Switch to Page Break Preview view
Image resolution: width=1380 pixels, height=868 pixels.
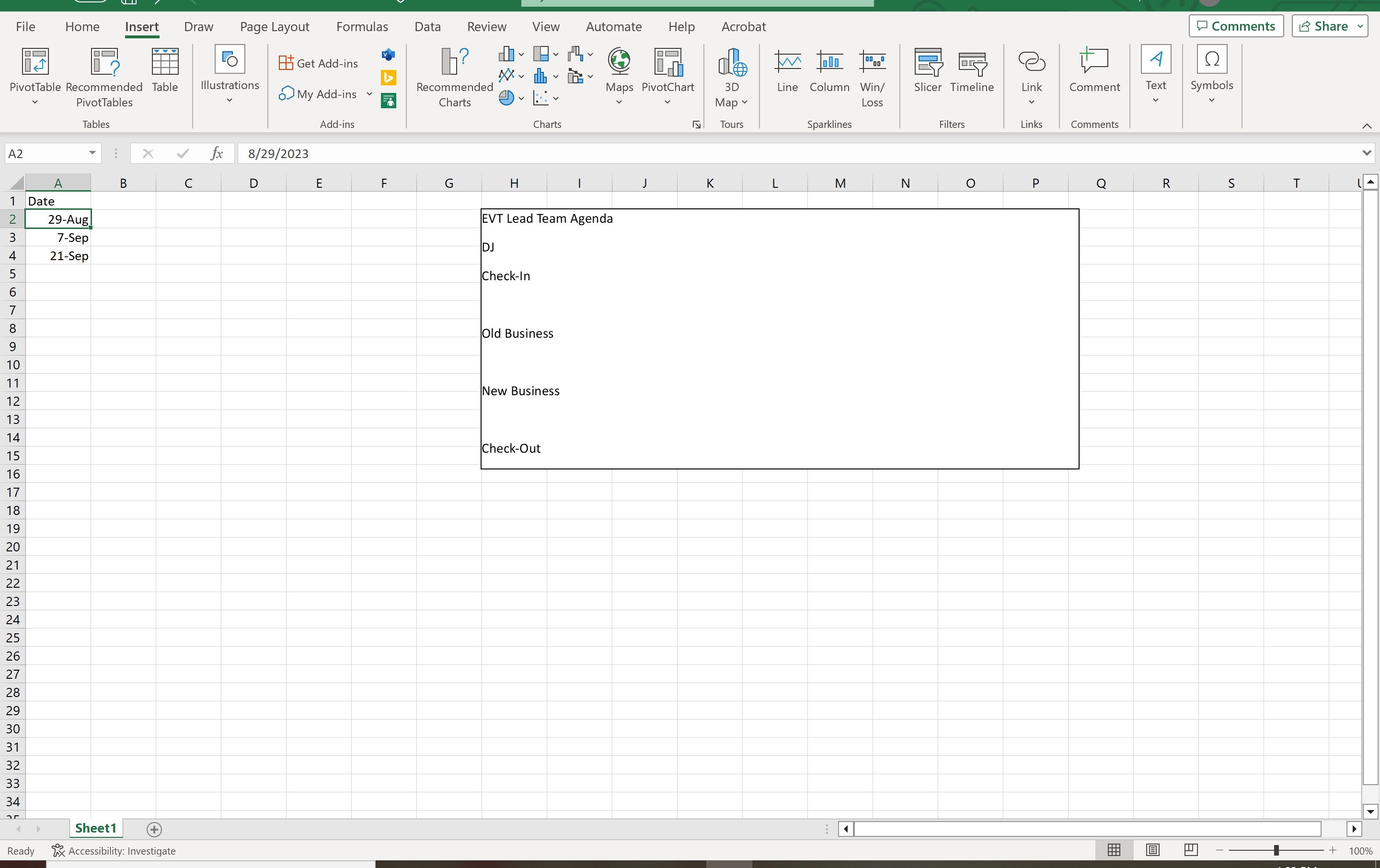(x=1191, y=850)
